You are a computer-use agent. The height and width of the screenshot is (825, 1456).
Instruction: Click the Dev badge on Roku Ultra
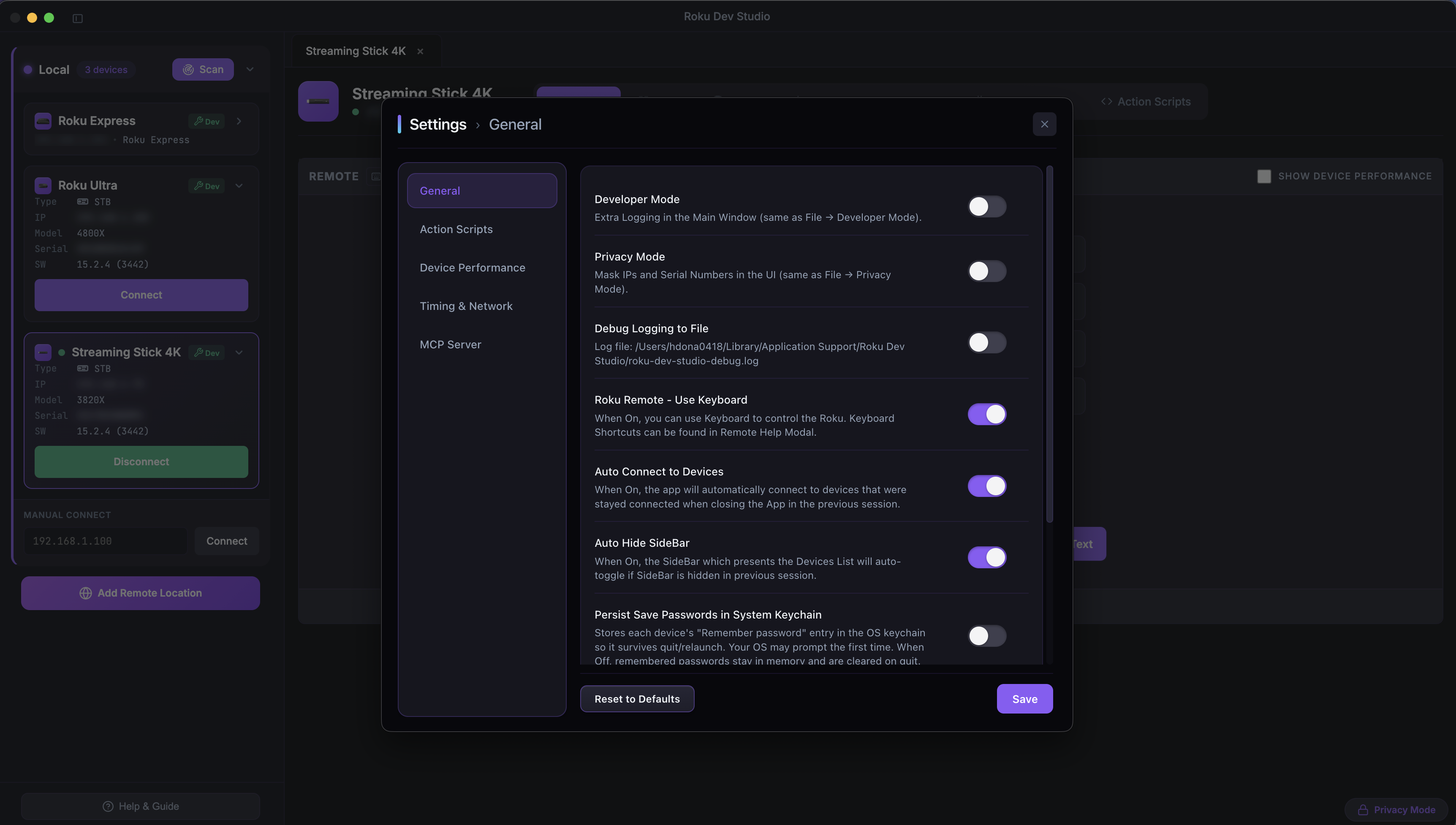[x=206, y=186]
